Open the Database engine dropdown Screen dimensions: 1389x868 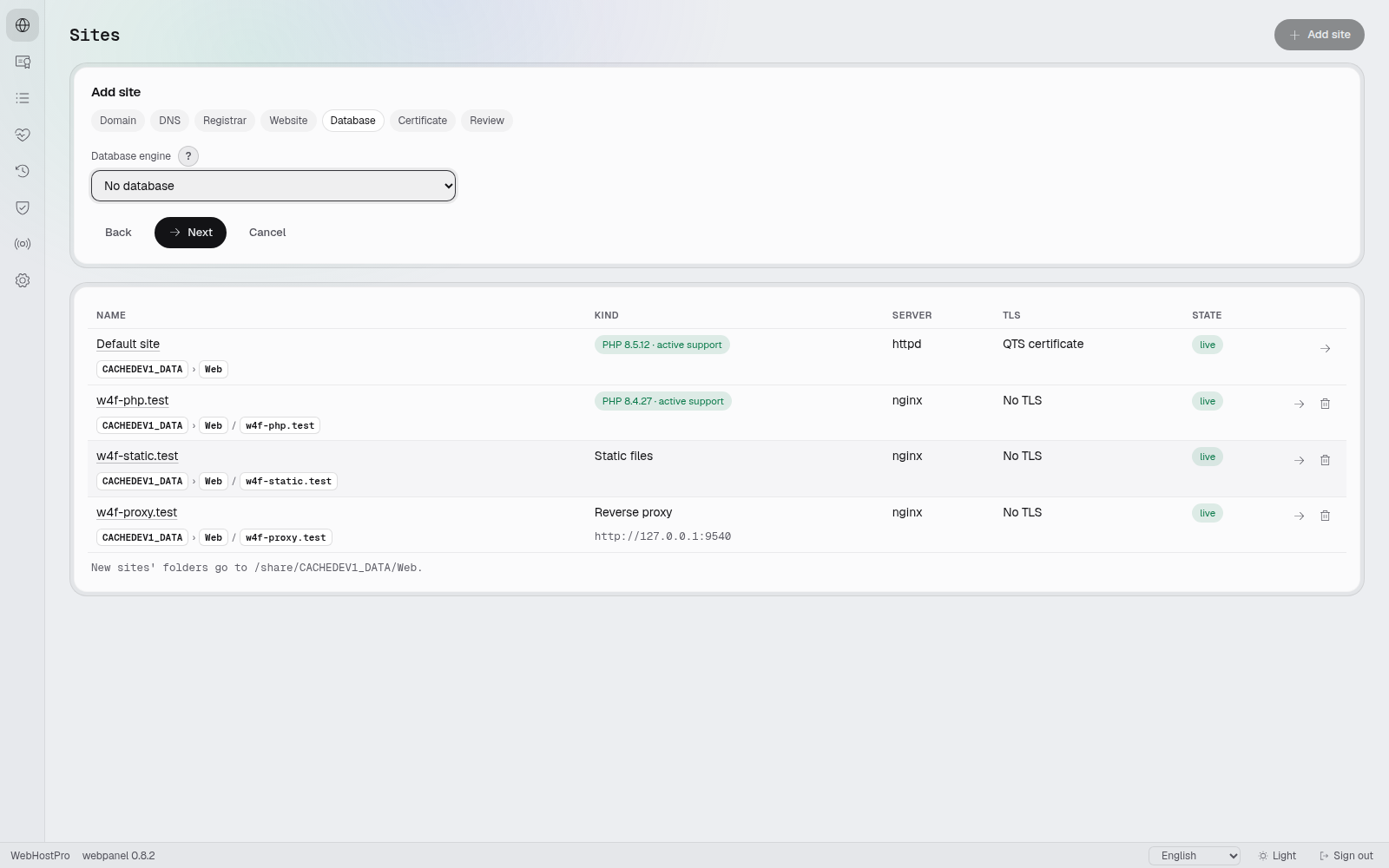[273, 186]
